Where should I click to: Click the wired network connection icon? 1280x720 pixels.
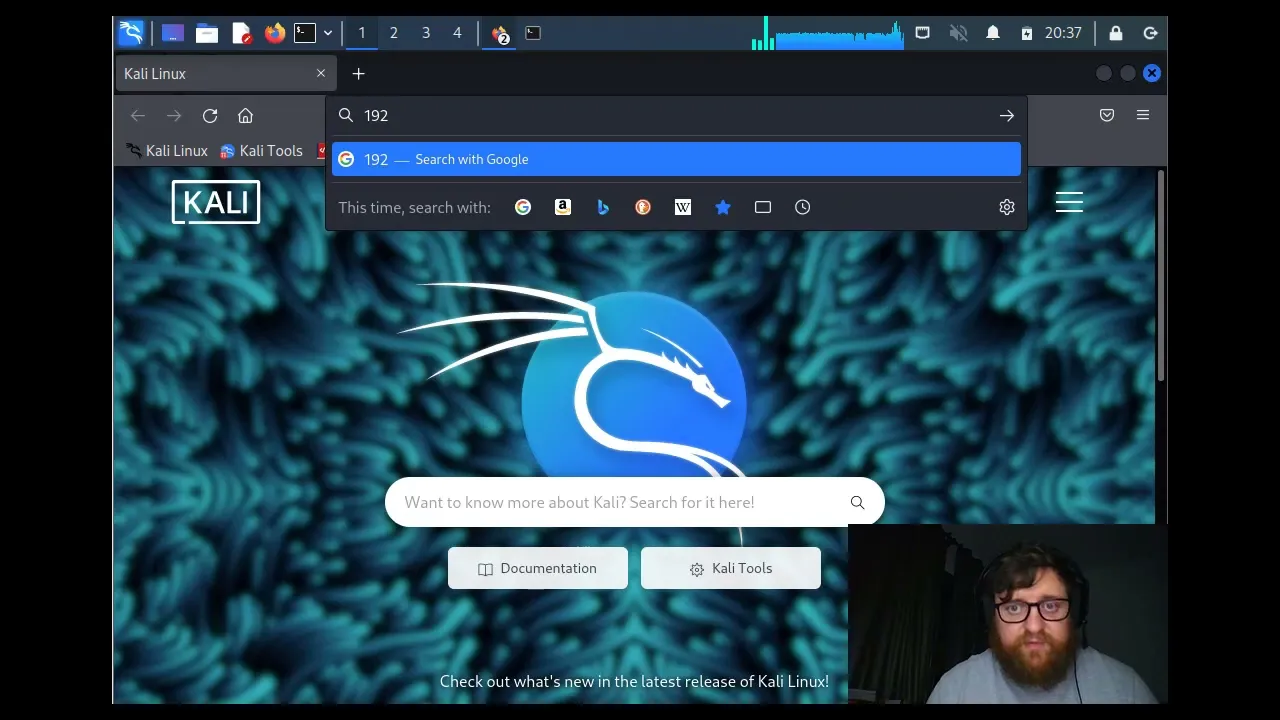[923, 33]
